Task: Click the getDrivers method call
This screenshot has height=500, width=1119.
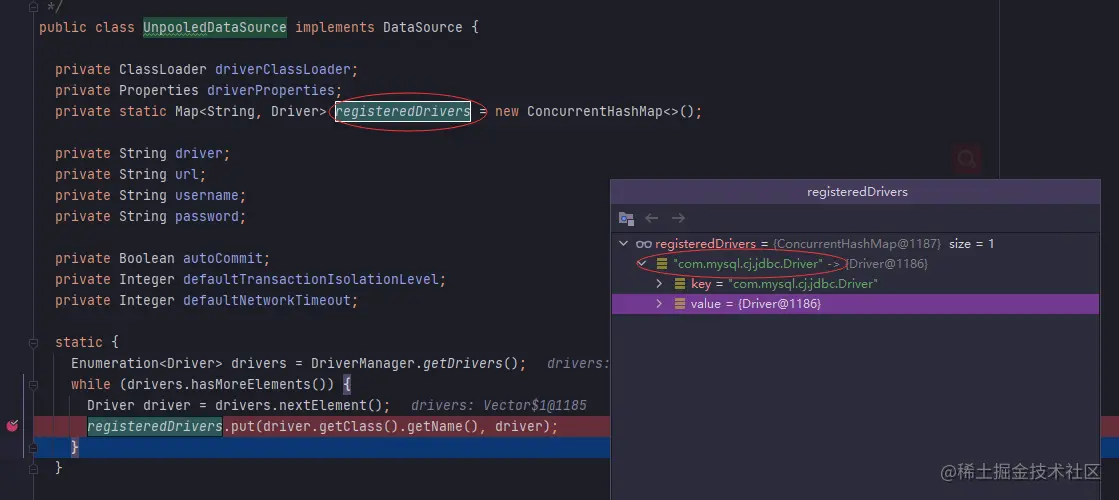Action: [x=463, y=363]
